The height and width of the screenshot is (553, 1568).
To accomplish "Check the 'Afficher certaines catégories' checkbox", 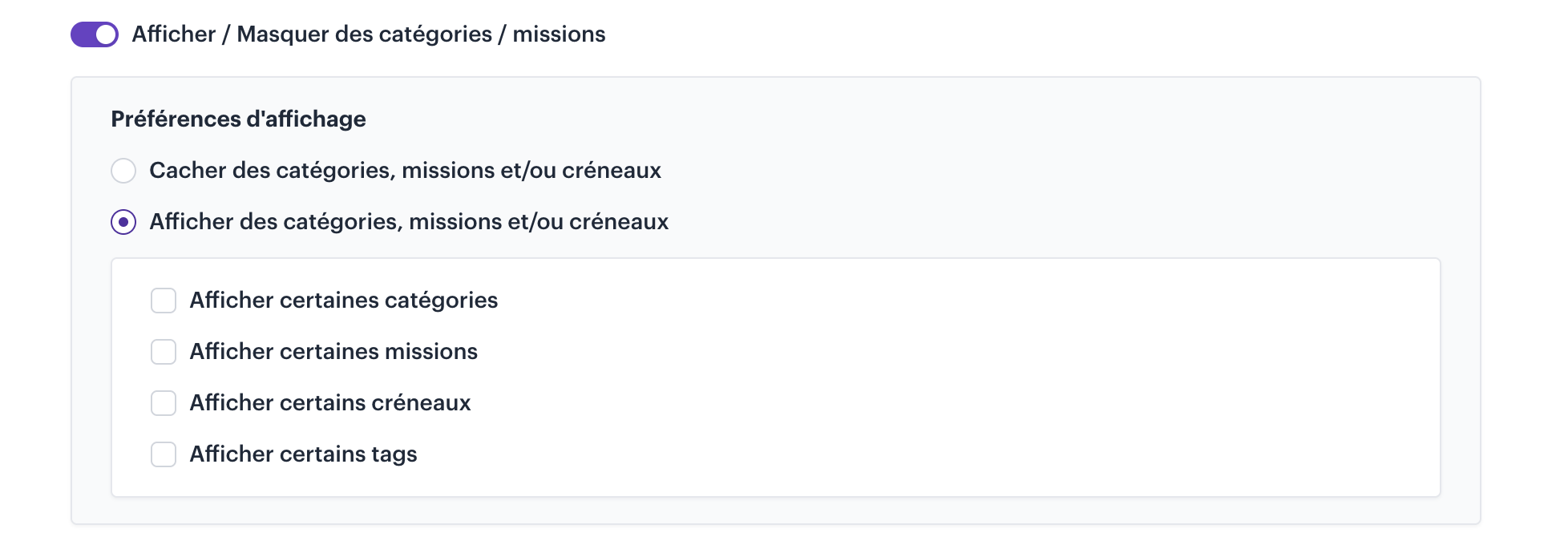I will pyautogui.click(x=164, y=301).
